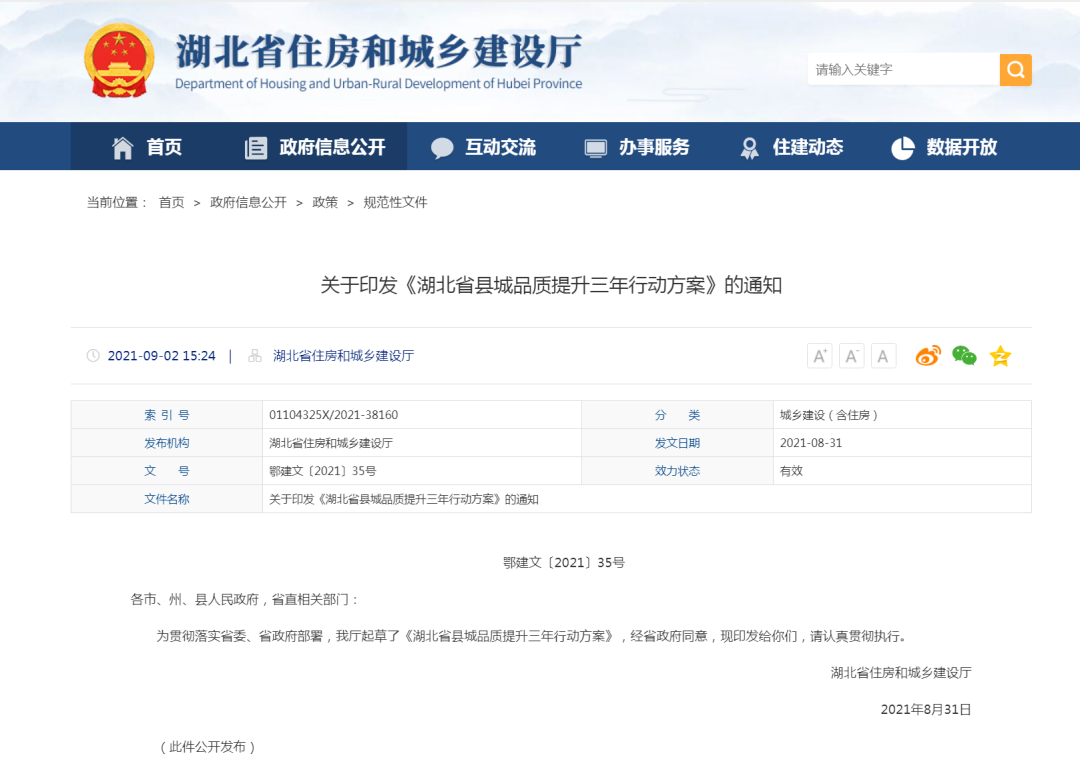This screenshot has height=776, width=1080.
Task: Click the person icon beside 住建动态
Action: (749, 146)
